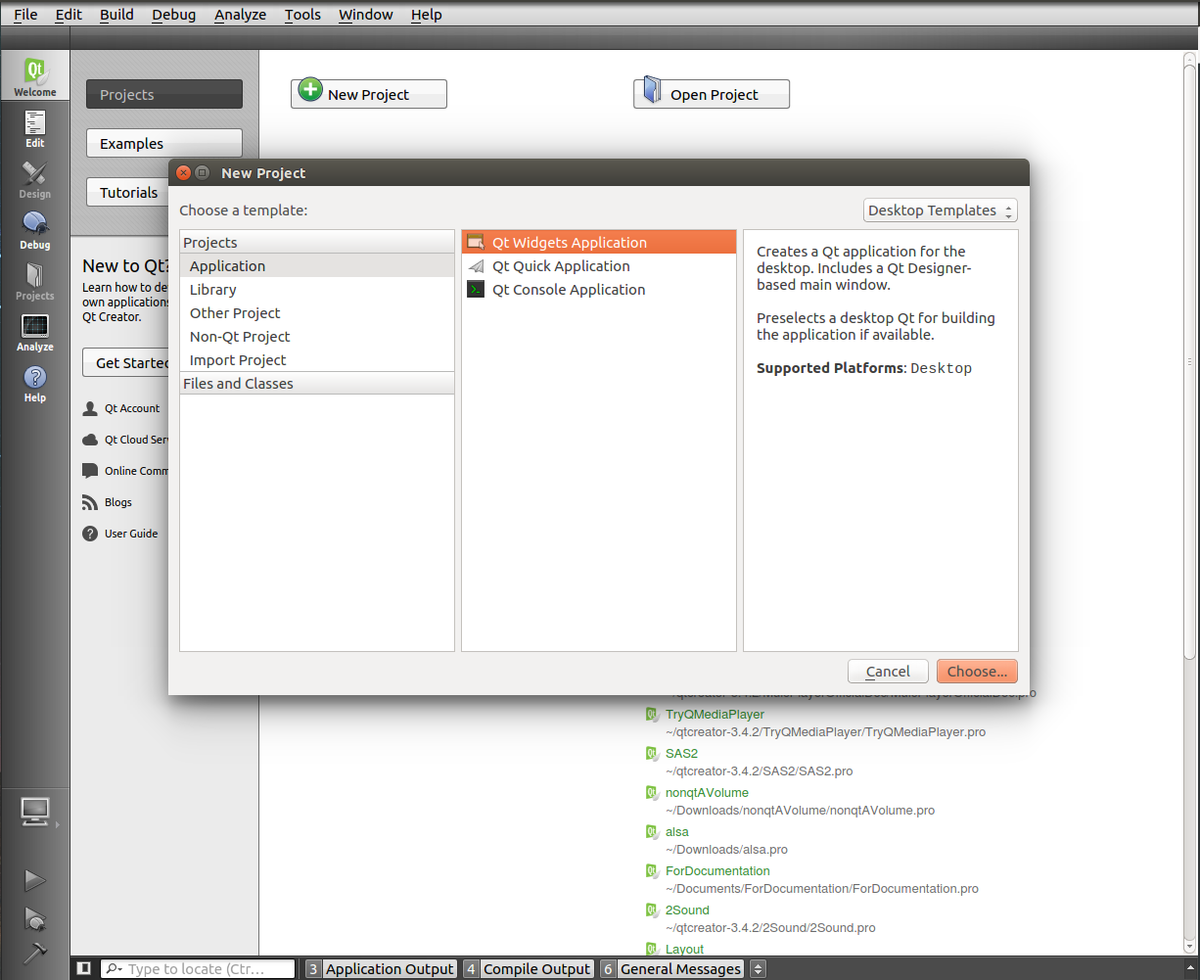Expand the Files and Classes section
Screen dimensions: 1200x980
[x=237, y=383]
